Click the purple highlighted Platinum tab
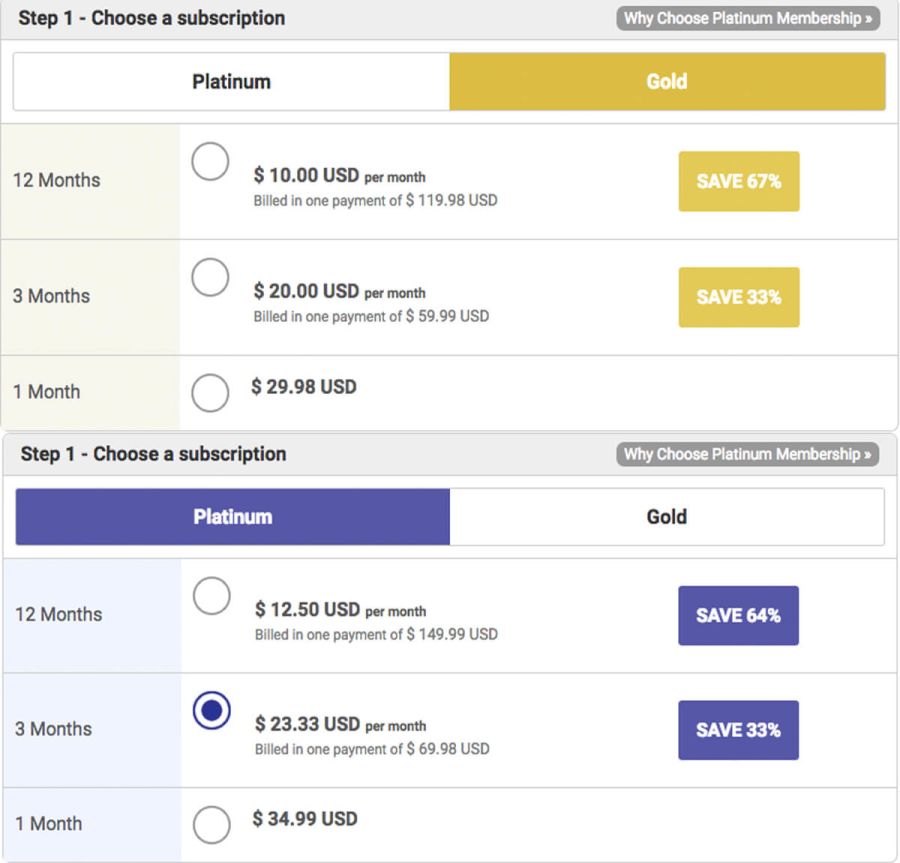The width and height of the screenshot is (900, 863). 232,517
